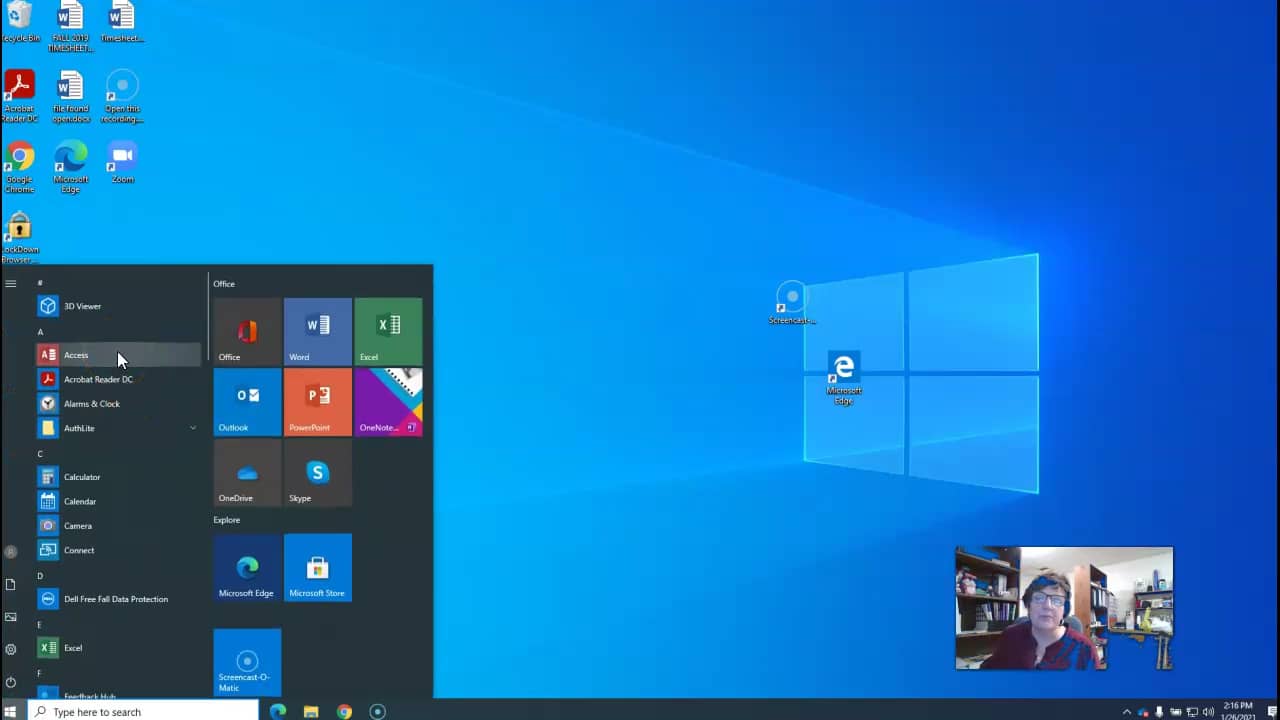The width and height of the screenshot is (1280, 720).
Task: Open the Calculator app entry
Action: point(118,477)
